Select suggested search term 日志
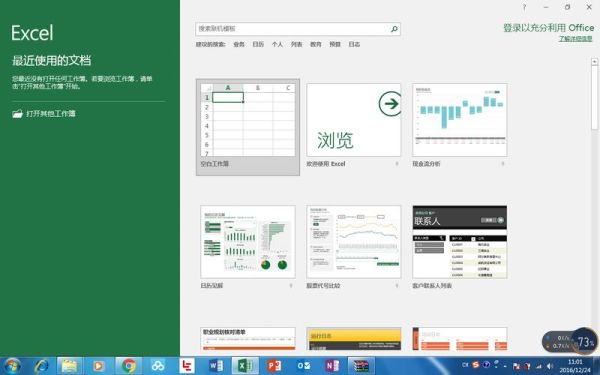This screenshot has height=375, width=600. (354, 44)
